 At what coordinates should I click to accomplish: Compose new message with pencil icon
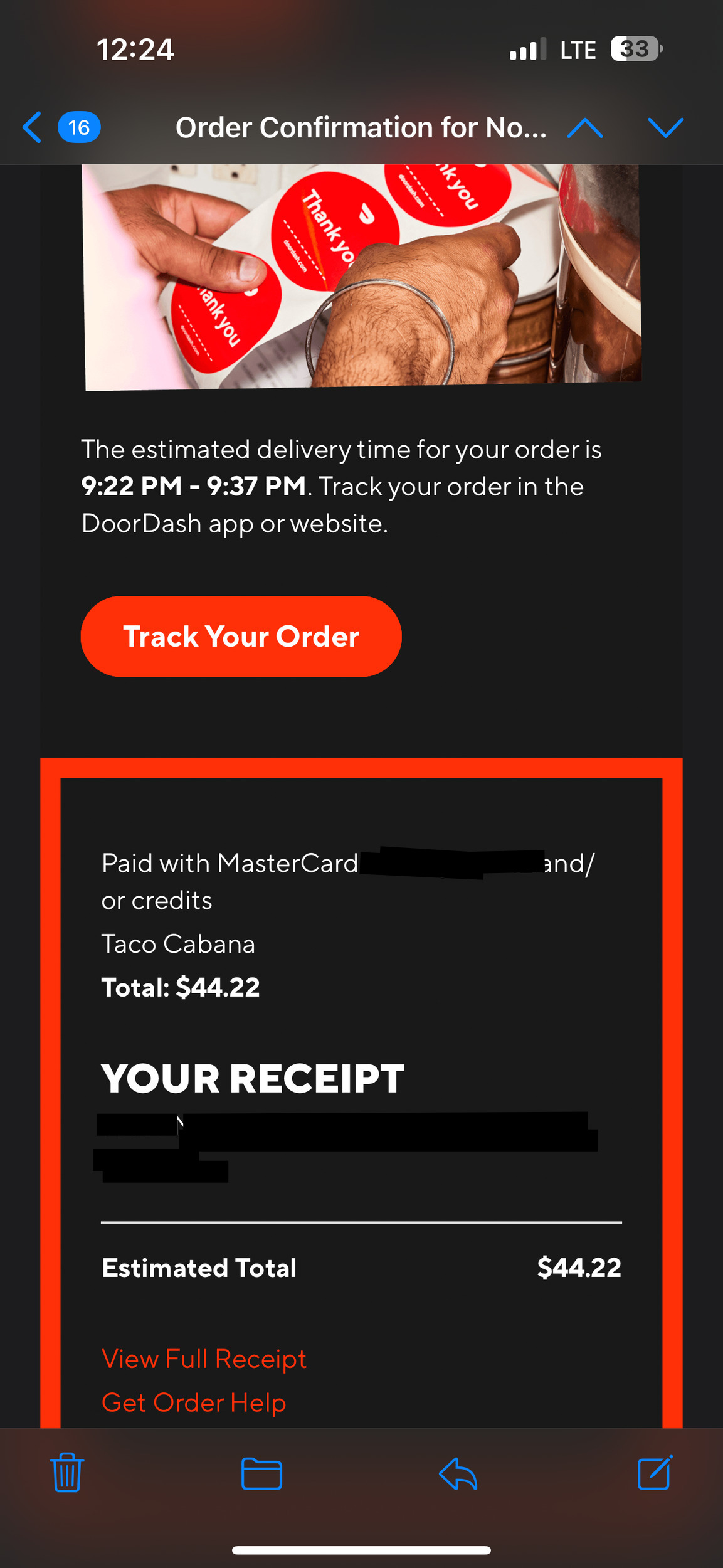click(x=655, y=1471)
